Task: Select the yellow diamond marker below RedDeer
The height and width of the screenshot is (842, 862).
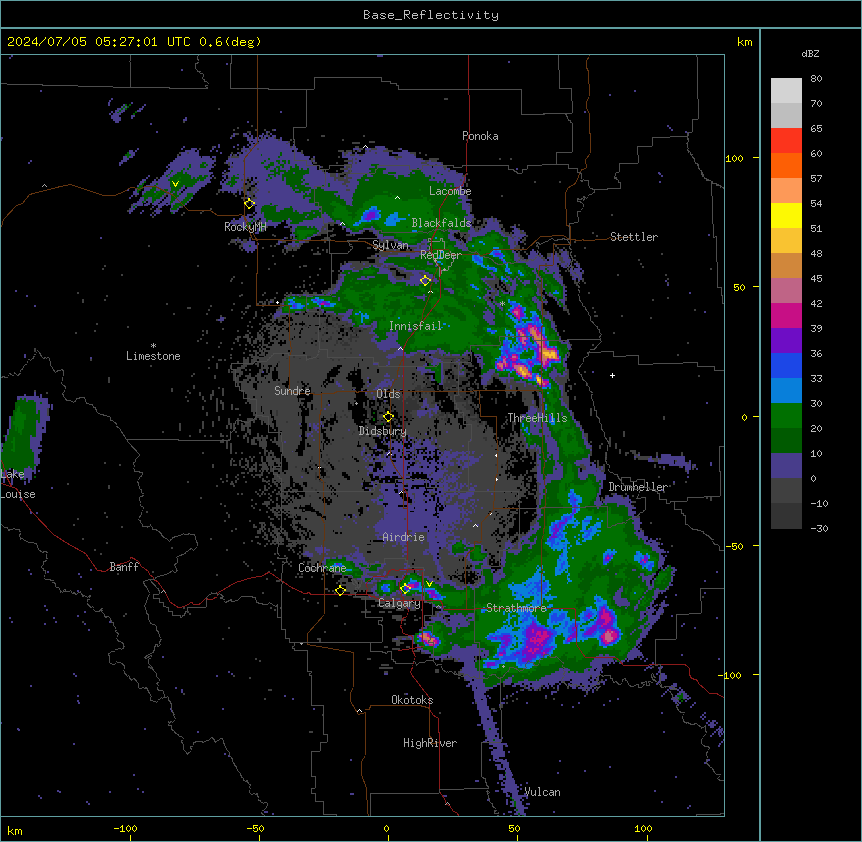Action: pyautogui.click(x=425, y=281)
